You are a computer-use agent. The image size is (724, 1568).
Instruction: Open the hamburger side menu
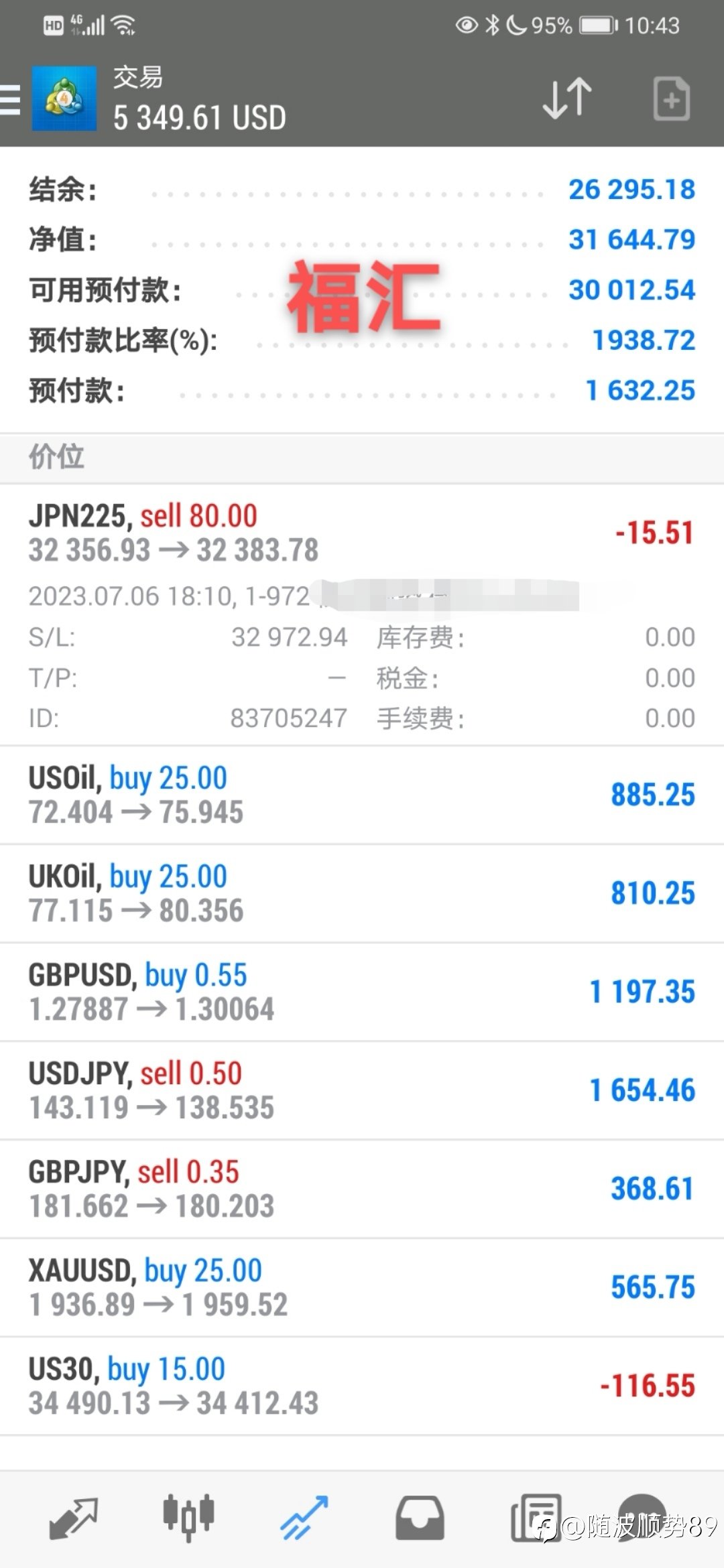point(9,99)
